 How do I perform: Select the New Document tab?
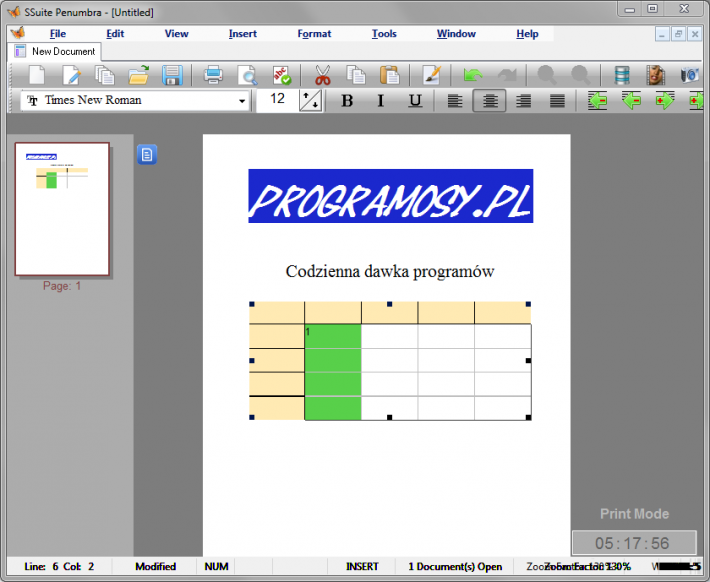(x=54, y=51)
